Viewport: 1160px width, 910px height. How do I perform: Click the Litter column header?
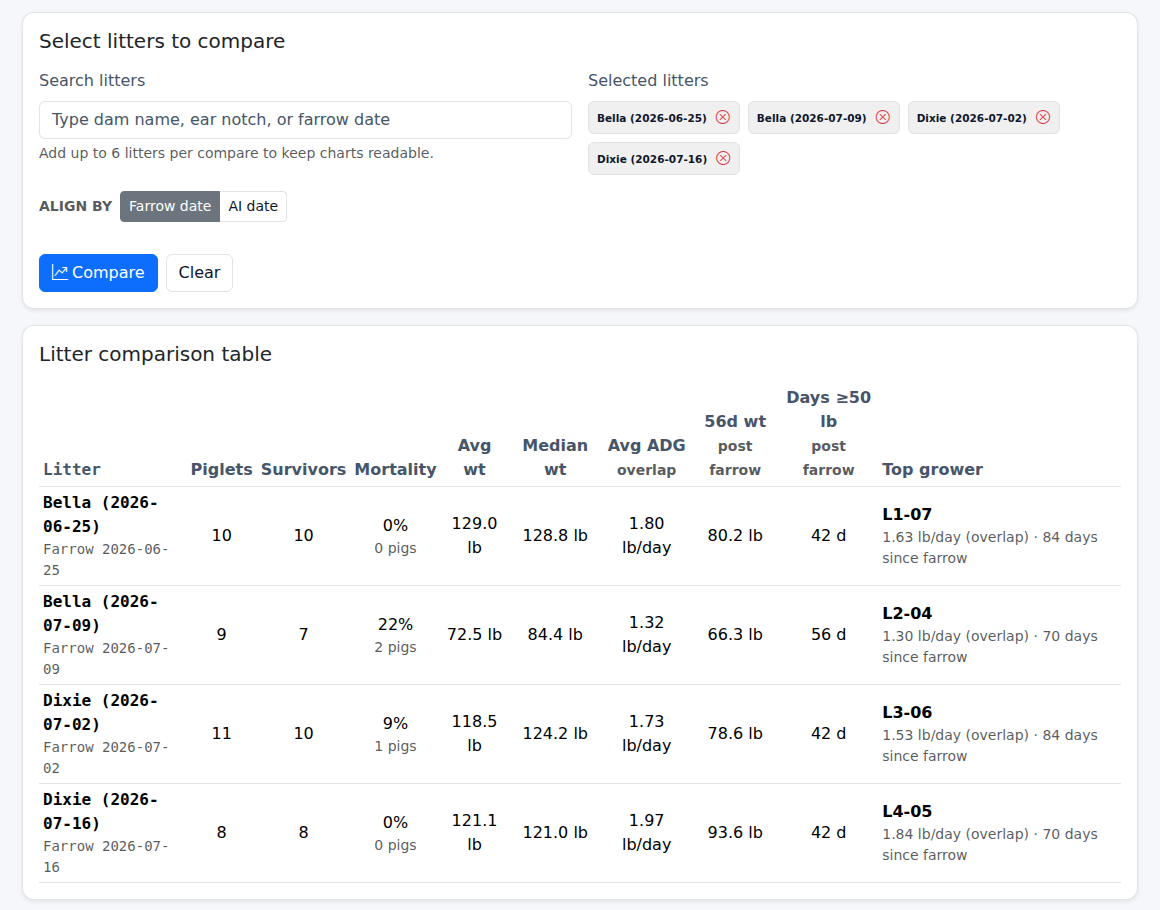tap(72, 469)
